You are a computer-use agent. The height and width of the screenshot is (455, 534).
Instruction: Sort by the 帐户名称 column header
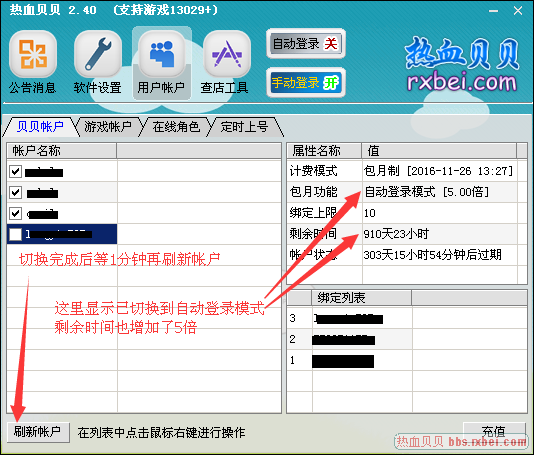62,151
